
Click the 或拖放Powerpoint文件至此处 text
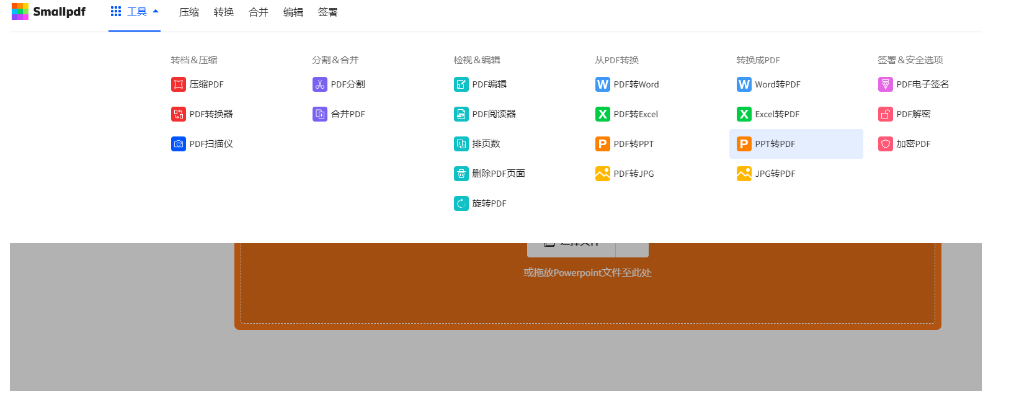point(587,273)
